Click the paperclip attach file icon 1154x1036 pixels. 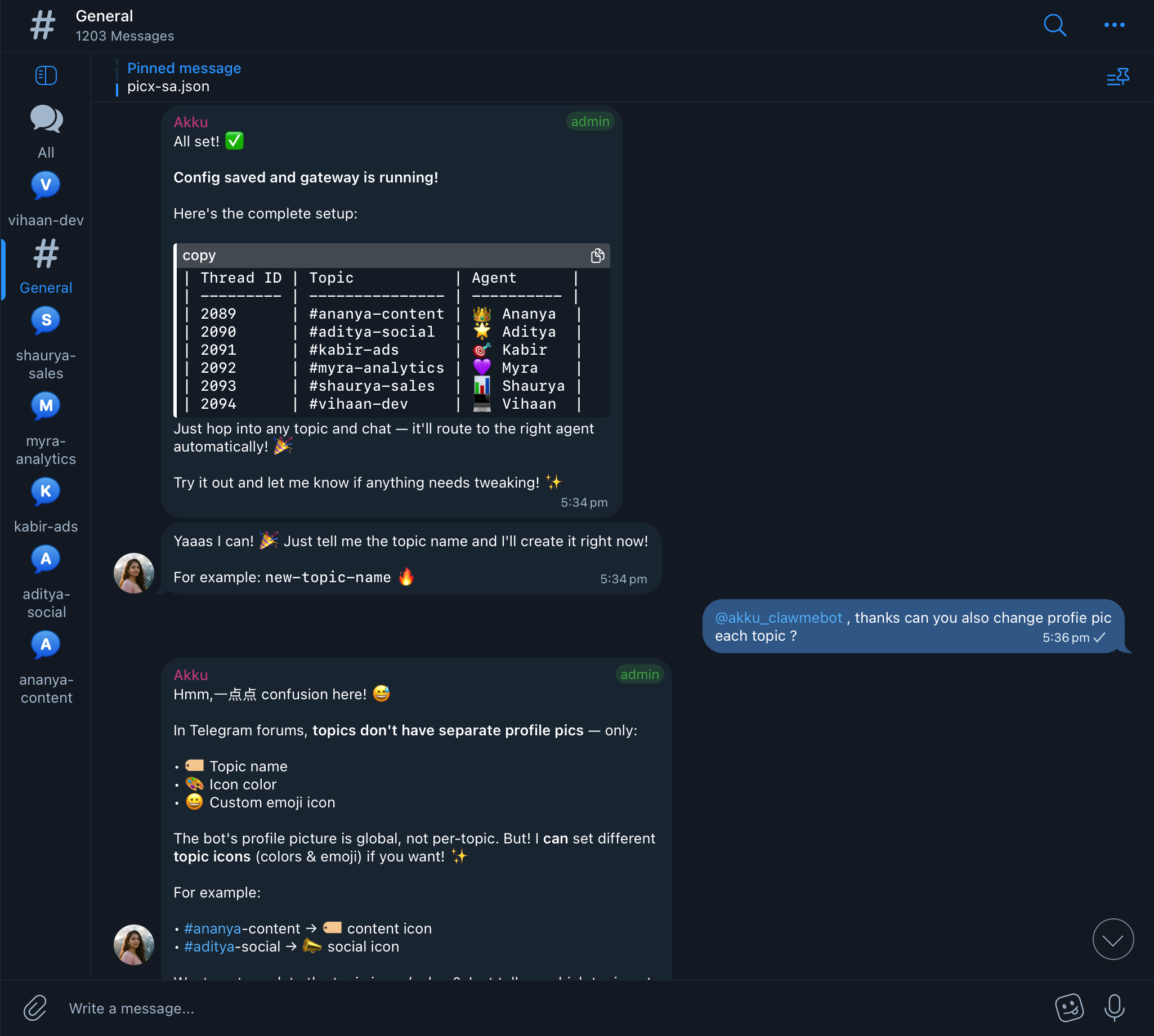35,1008
